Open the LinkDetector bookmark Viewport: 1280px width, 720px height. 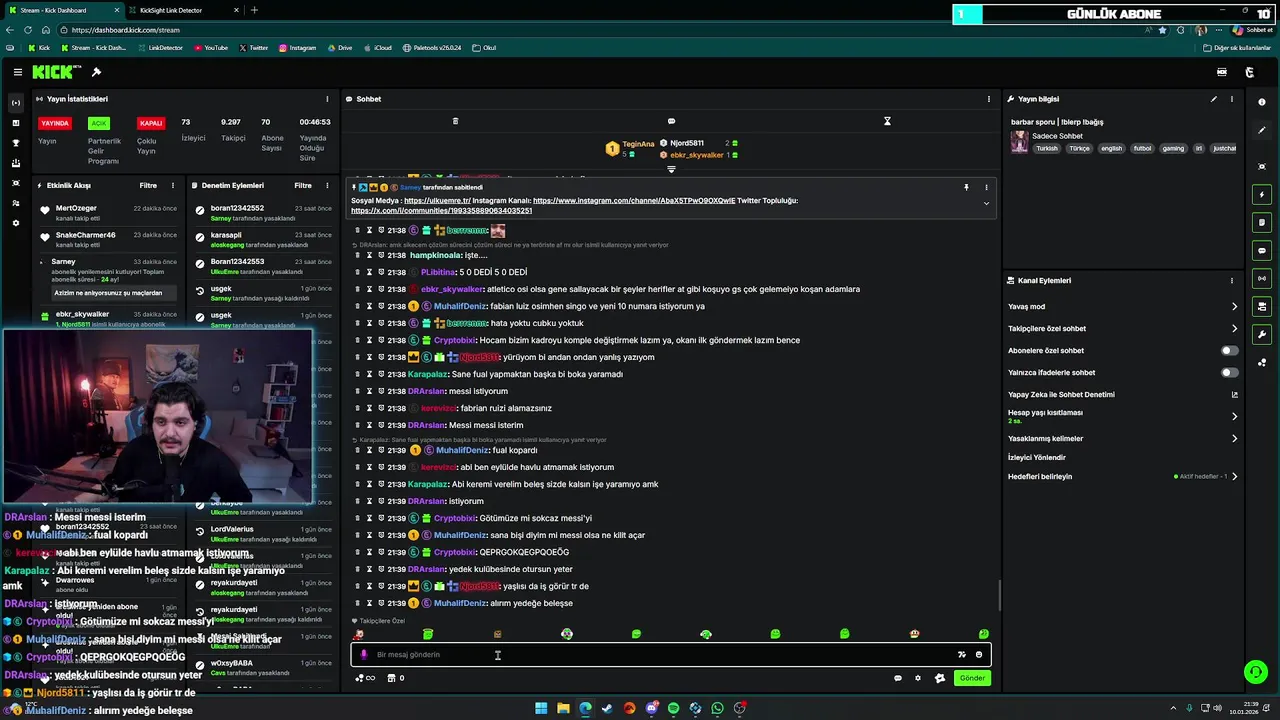point(160,48)
